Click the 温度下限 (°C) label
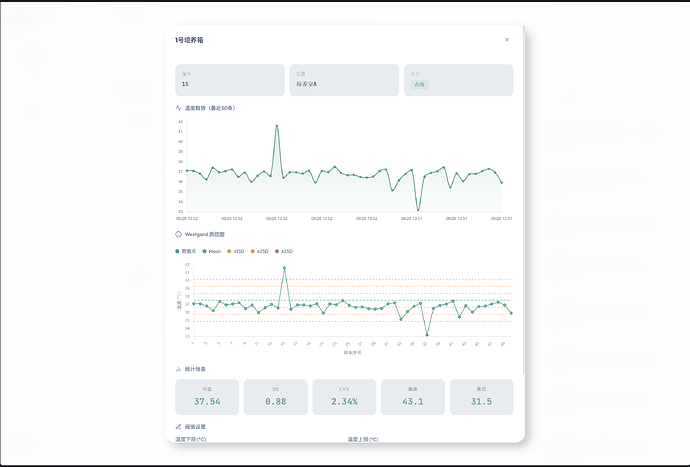Image resolution: width=690 pixels, height=467 pixels. [191, 439]
